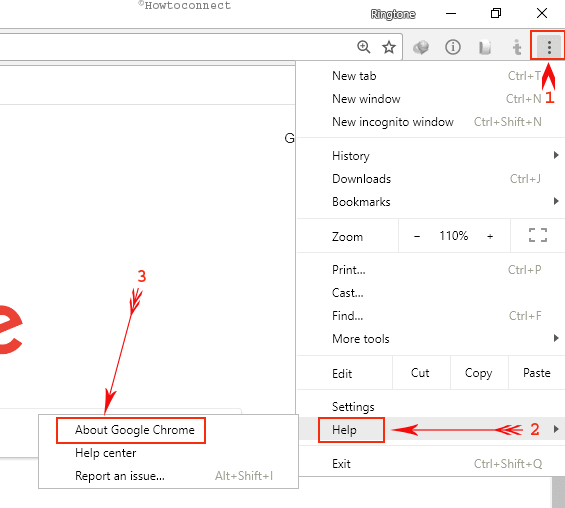Viewport: 565px width, 508px height.
Task: Close the Chrome window
Action: [x=542, y=14]
